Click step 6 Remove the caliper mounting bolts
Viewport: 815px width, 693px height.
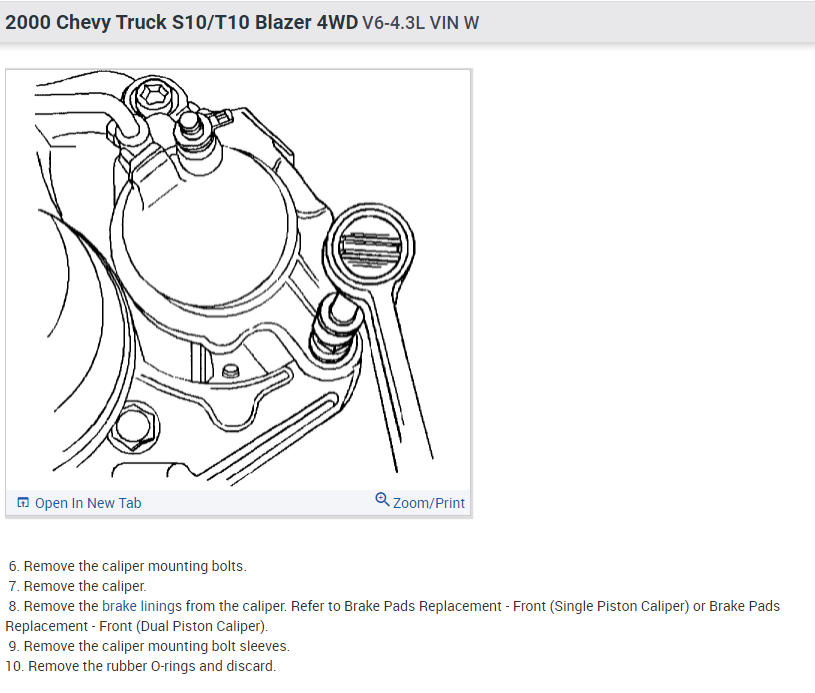pos(127,566)
